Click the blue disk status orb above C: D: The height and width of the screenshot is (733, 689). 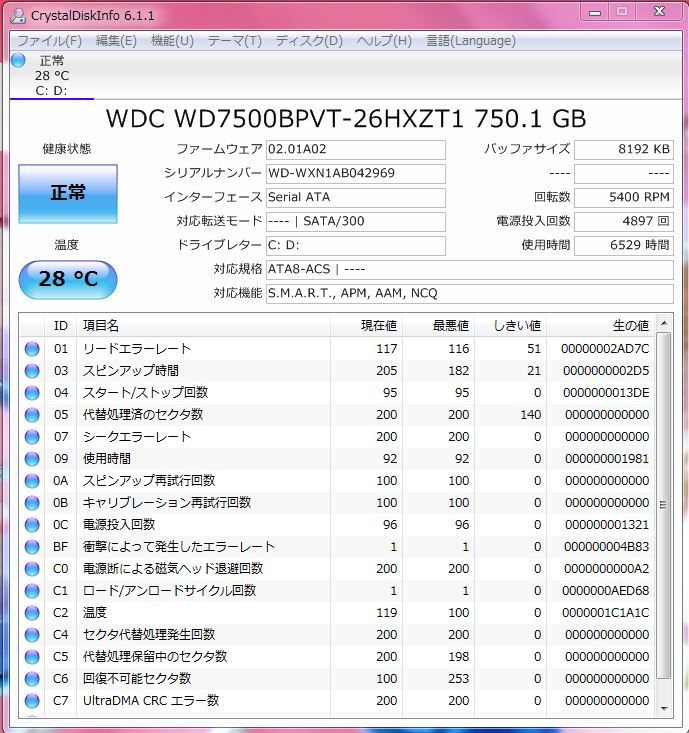click(18, 60)
